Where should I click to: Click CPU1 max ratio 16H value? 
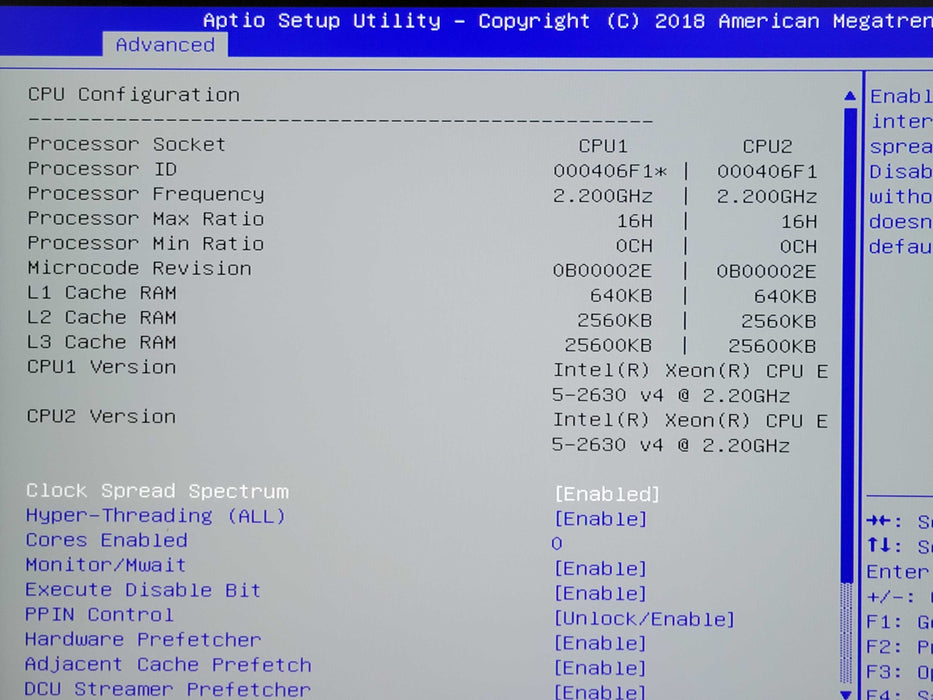point(635,221)
